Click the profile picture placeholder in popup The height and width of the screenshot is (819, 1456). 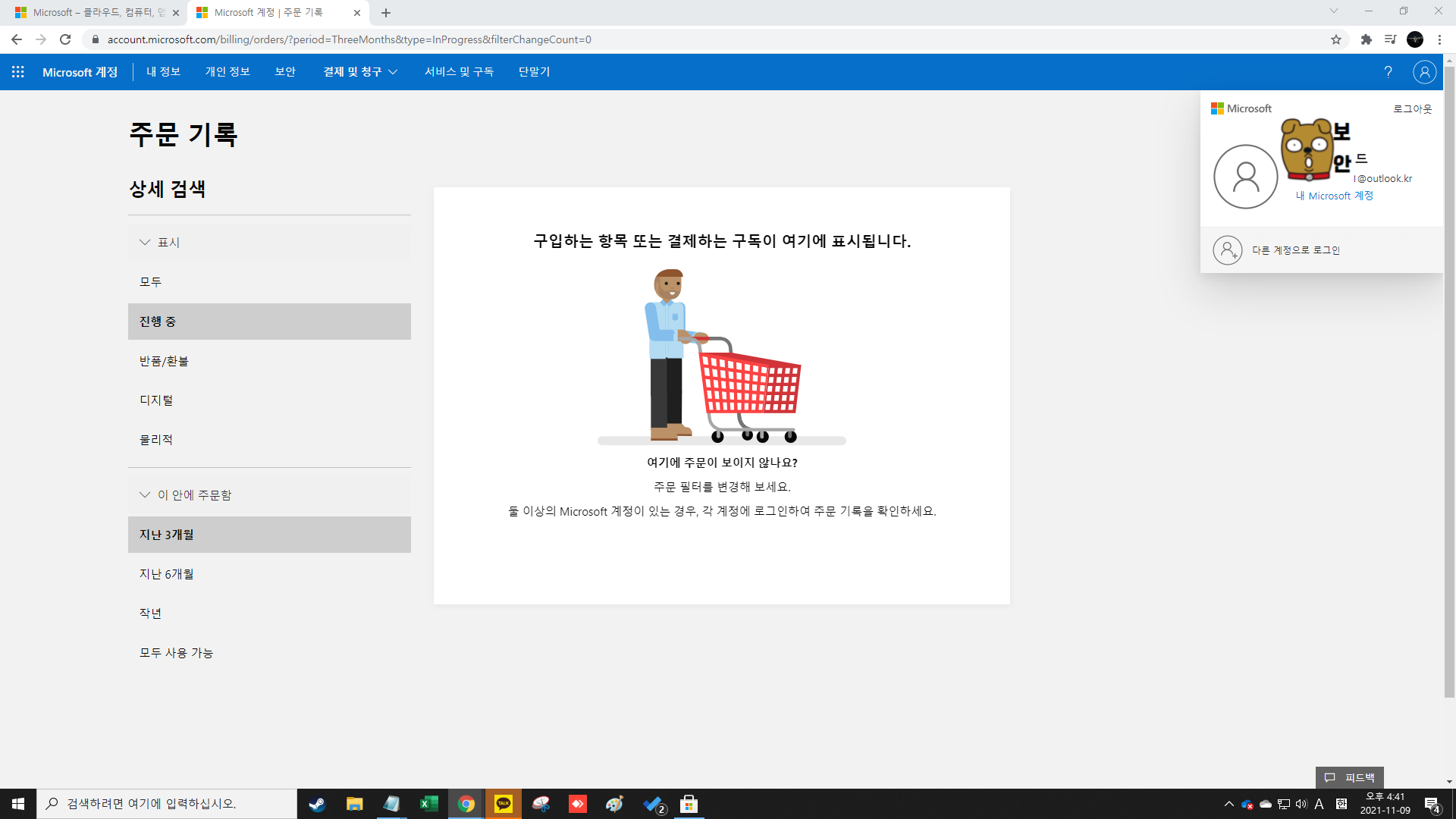[1245, 177]
